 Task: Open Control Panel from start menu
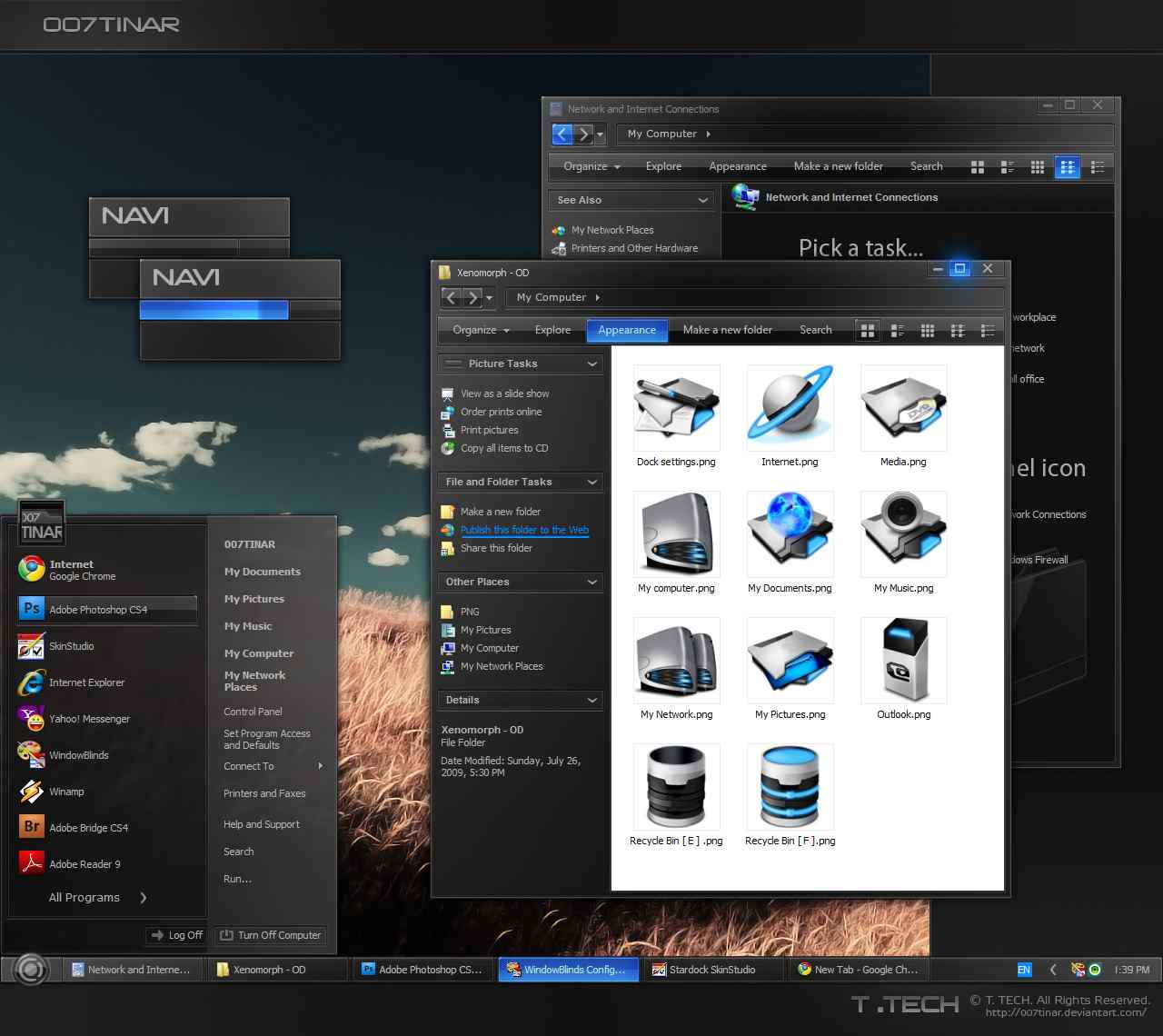(x=253, y=712)
